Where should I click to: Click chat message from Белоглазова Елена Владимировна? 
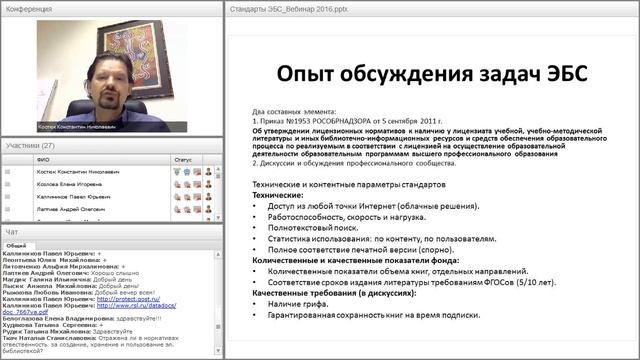[82, 319]
